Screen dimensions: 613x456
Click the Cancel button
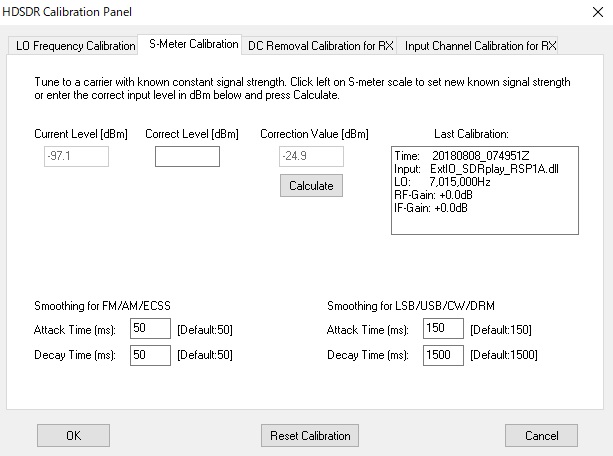point(541,436)
